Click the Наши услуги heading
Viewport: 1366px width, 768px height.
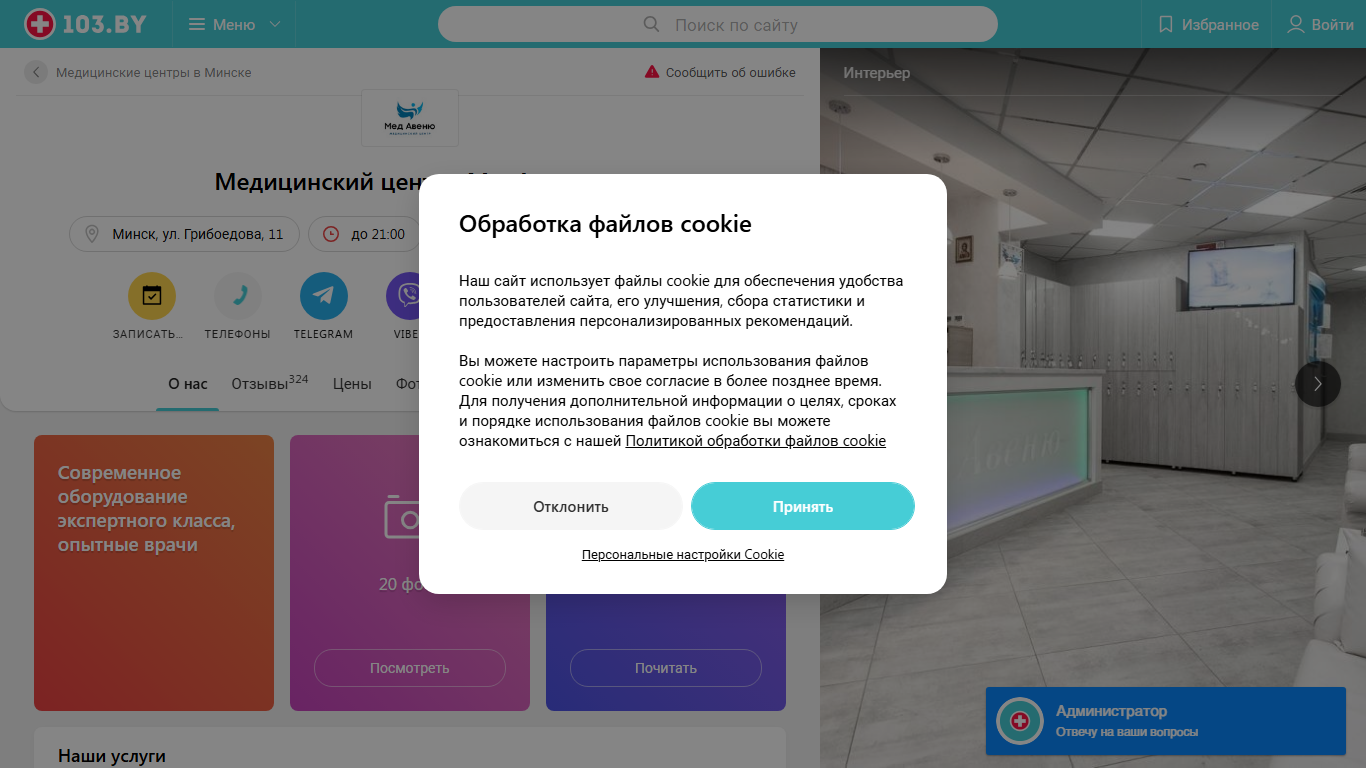pyautogui.click(x=112, y=756)
